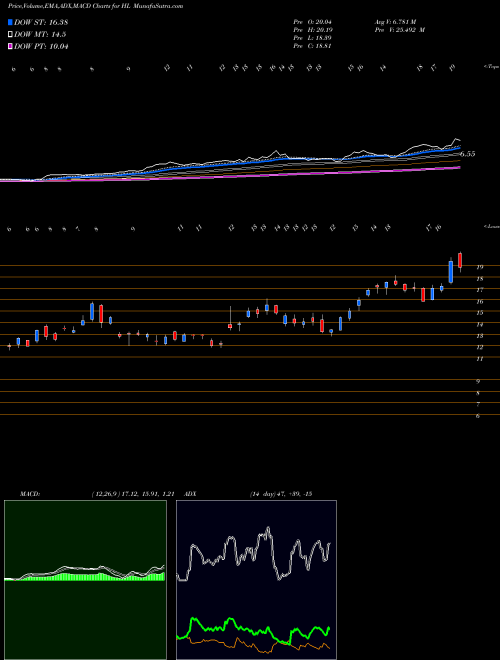The width and height of the screenshot is (500, 660).
Task: Click the MACD panel title label
Action: pos(29,493)
